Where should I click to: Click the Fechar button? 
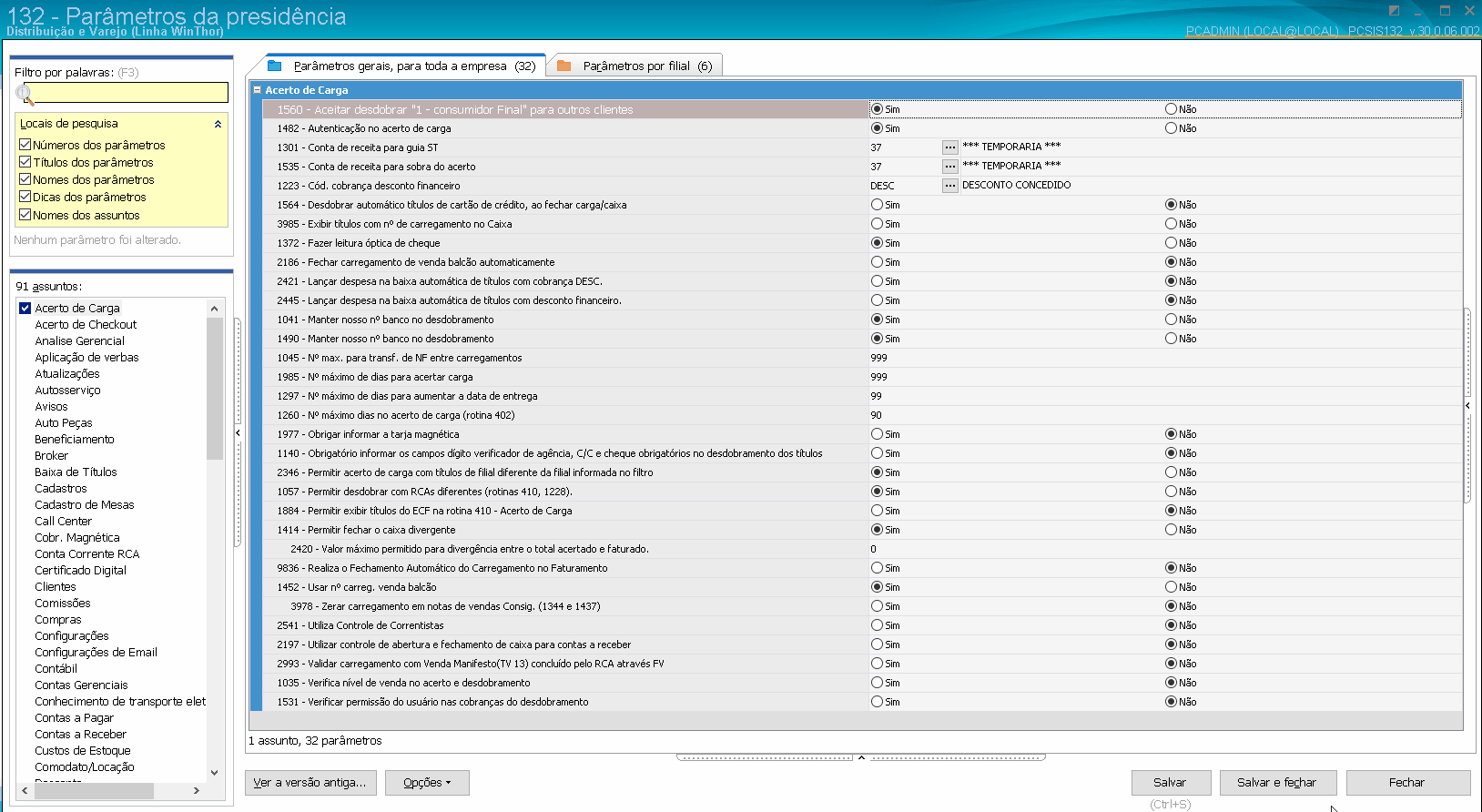click(1407, 783)
